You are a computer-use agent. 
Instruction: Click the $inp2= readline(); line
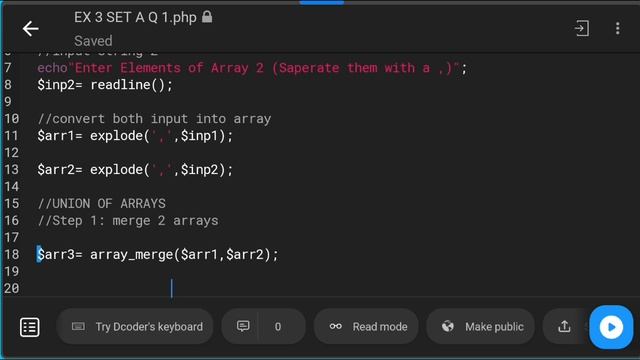(105, 85)
